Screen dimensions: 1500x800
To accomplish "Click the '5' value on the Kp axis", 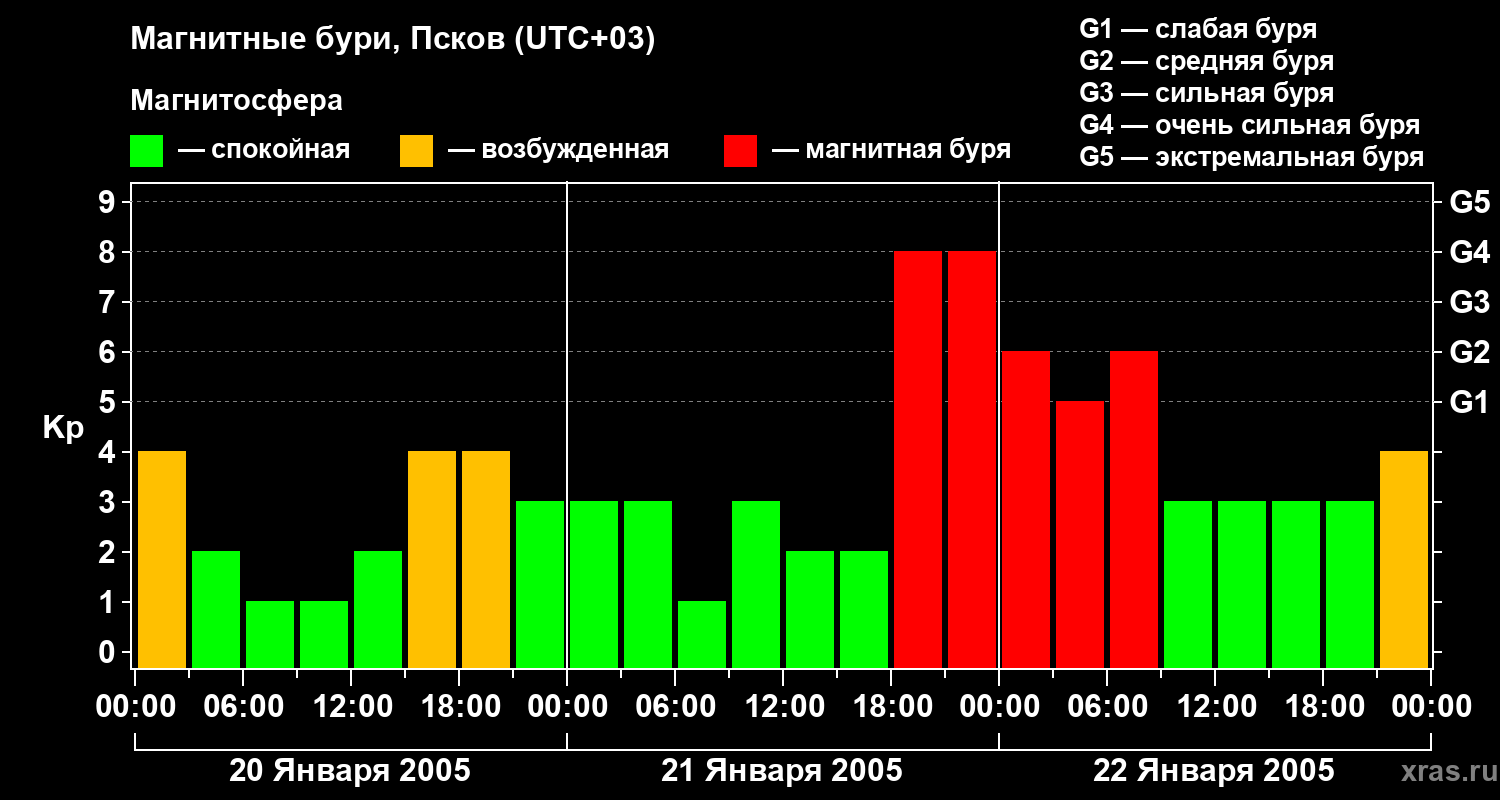I will coord(109,402).
